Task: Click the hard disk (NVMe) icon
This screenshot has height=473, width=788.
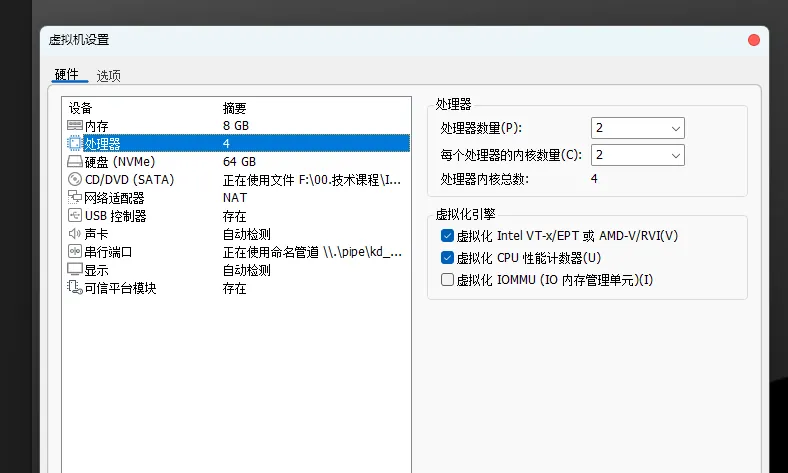Action: click(x=75, y=161)
